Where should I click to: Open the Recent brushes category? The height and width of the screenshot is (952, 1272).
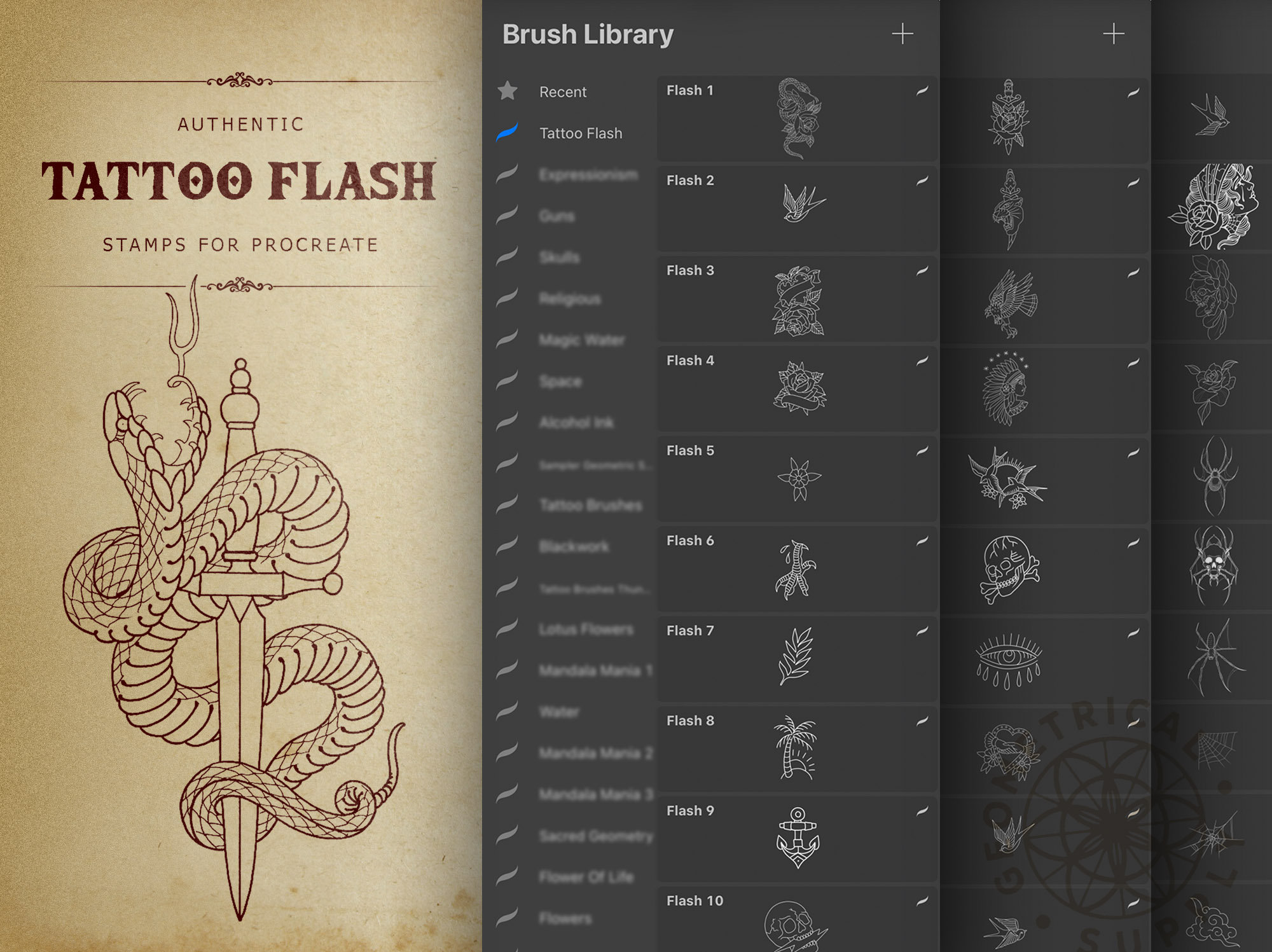(563, 92)
